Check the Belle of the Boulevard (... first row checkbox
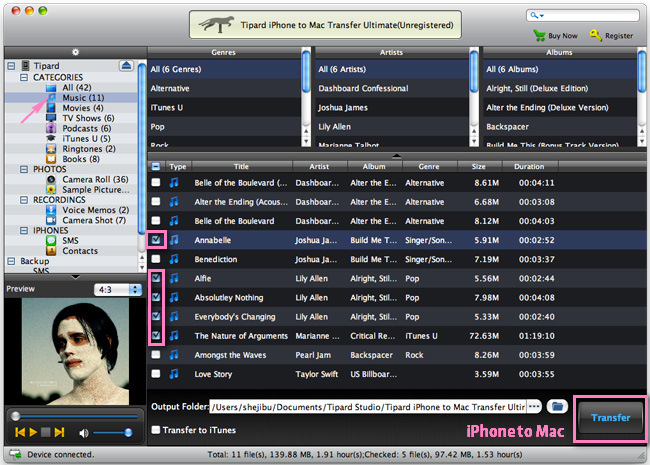 [156, 182]
